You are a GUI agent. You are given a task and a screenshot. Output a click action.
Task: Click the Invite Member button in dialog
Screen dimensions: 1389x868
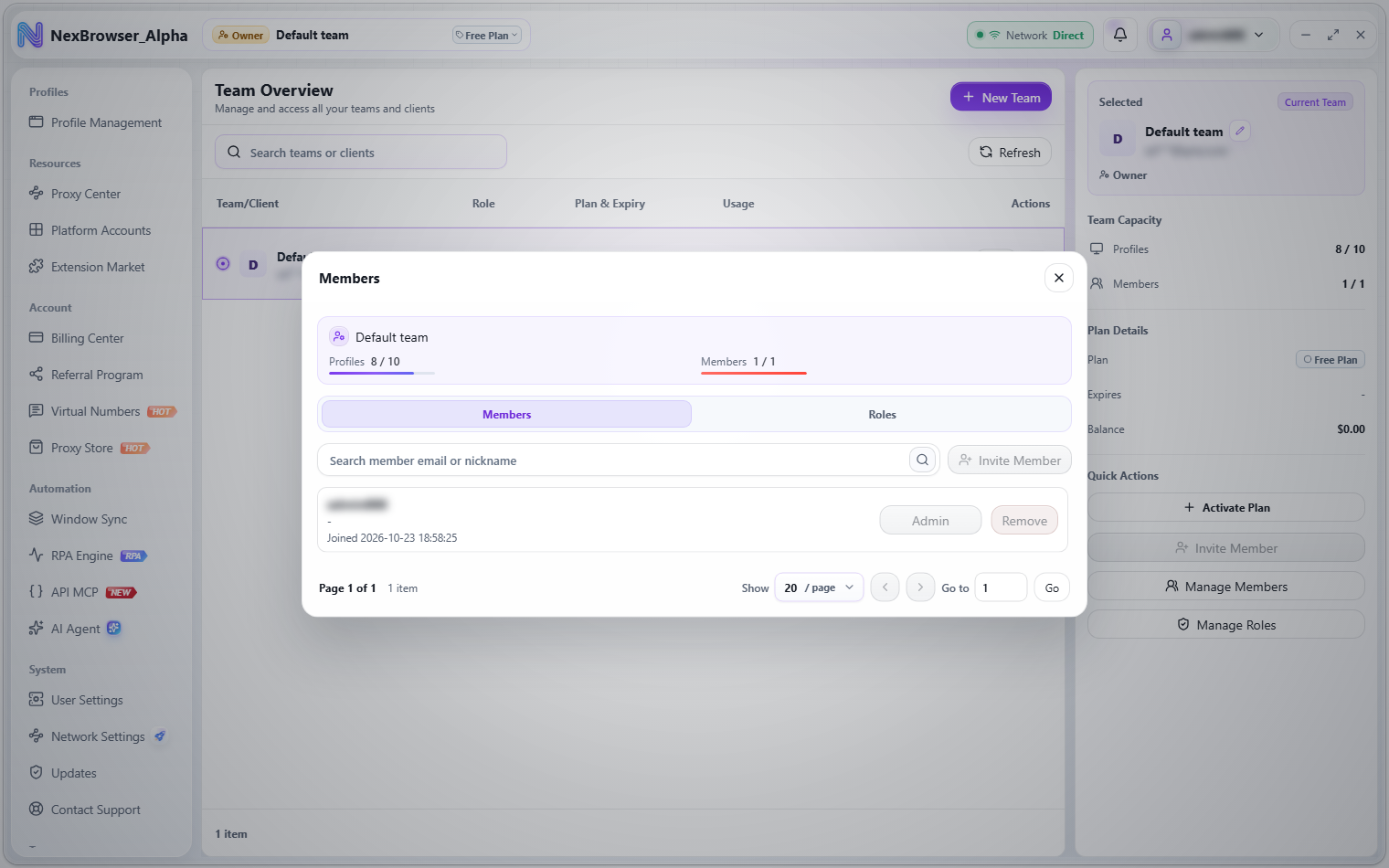pos(1010,460)
